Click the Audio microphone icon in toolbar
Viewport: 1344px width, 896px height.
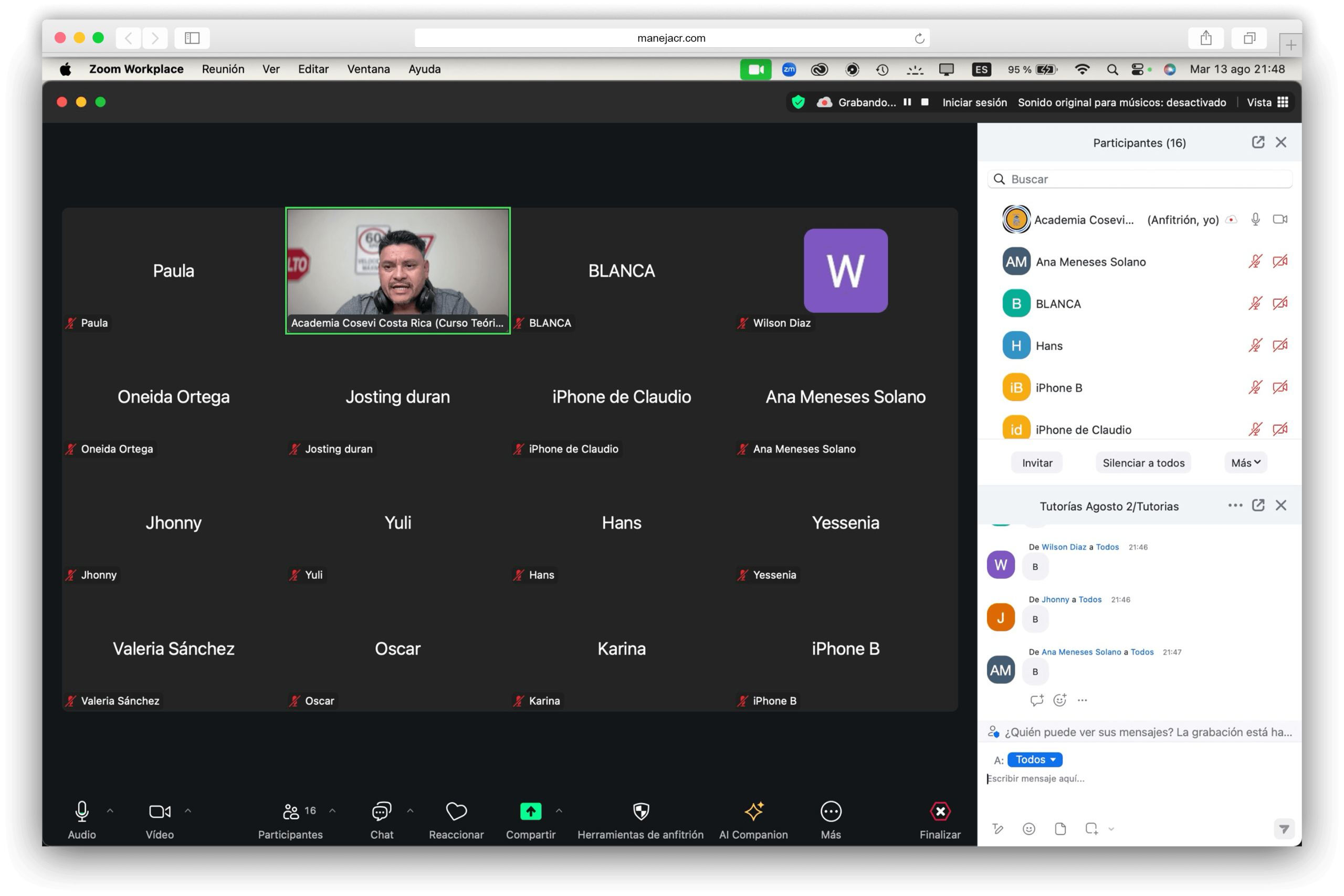[x=82, y=811]
